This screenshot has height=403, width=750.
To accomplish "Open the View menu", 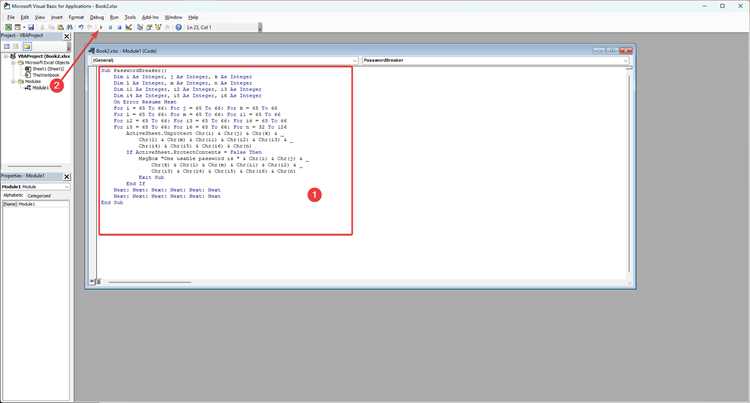I will coord(40,17).
